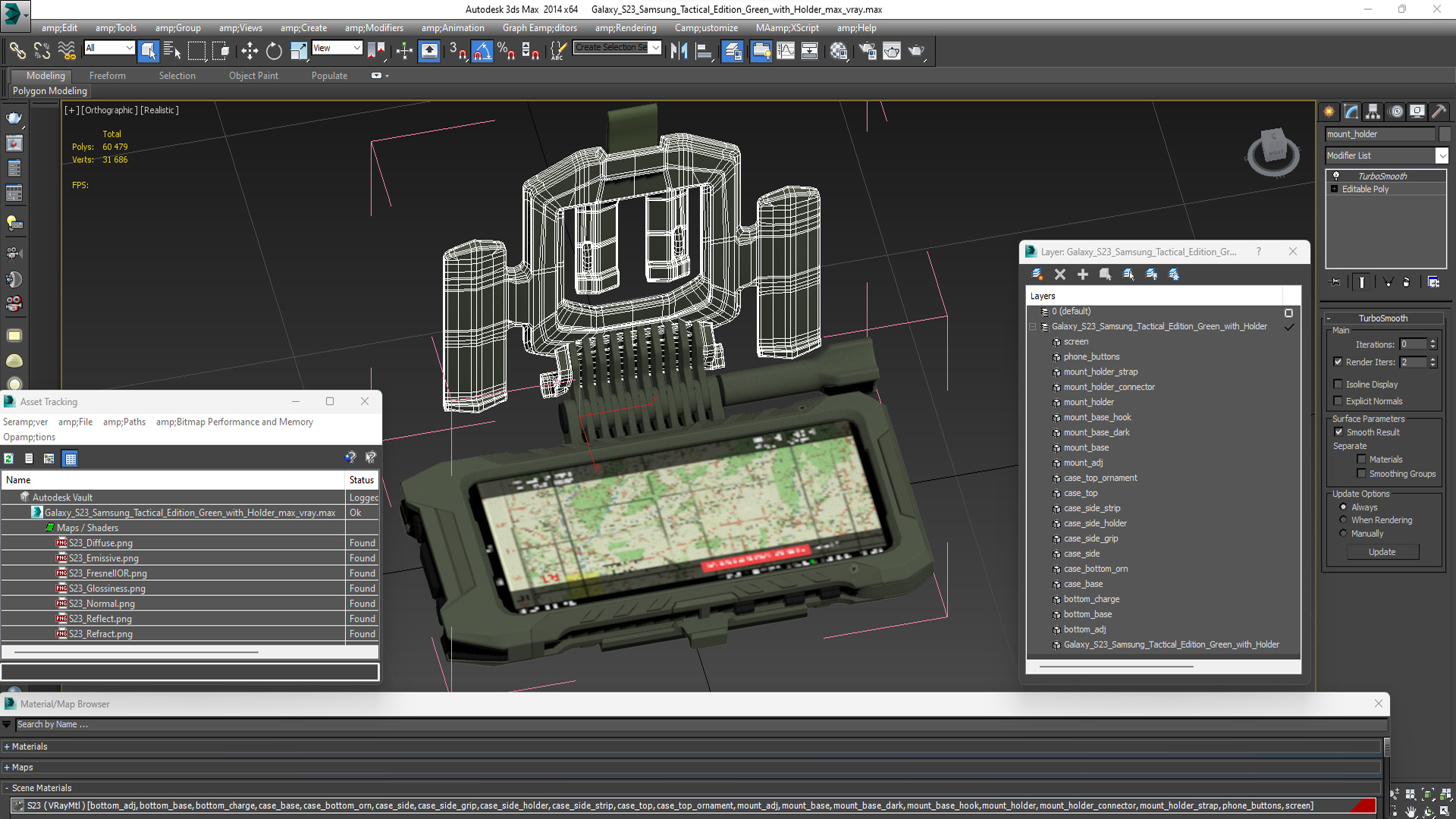This screenshot has width=1456, height=819.
Task: Open the Modifier List dropdown
Action: click(1442, 155)
